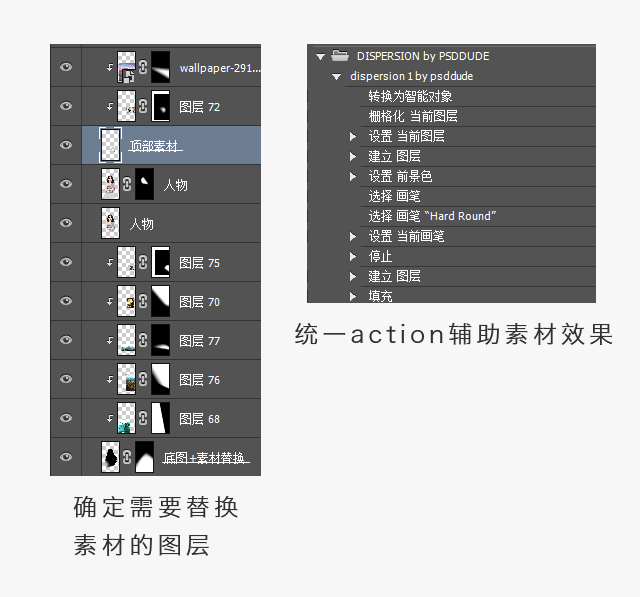Viewport: 640px width, 597px height.
Task: Click the DISPERSION action set folder icon
Action: [x=340, y=55]
